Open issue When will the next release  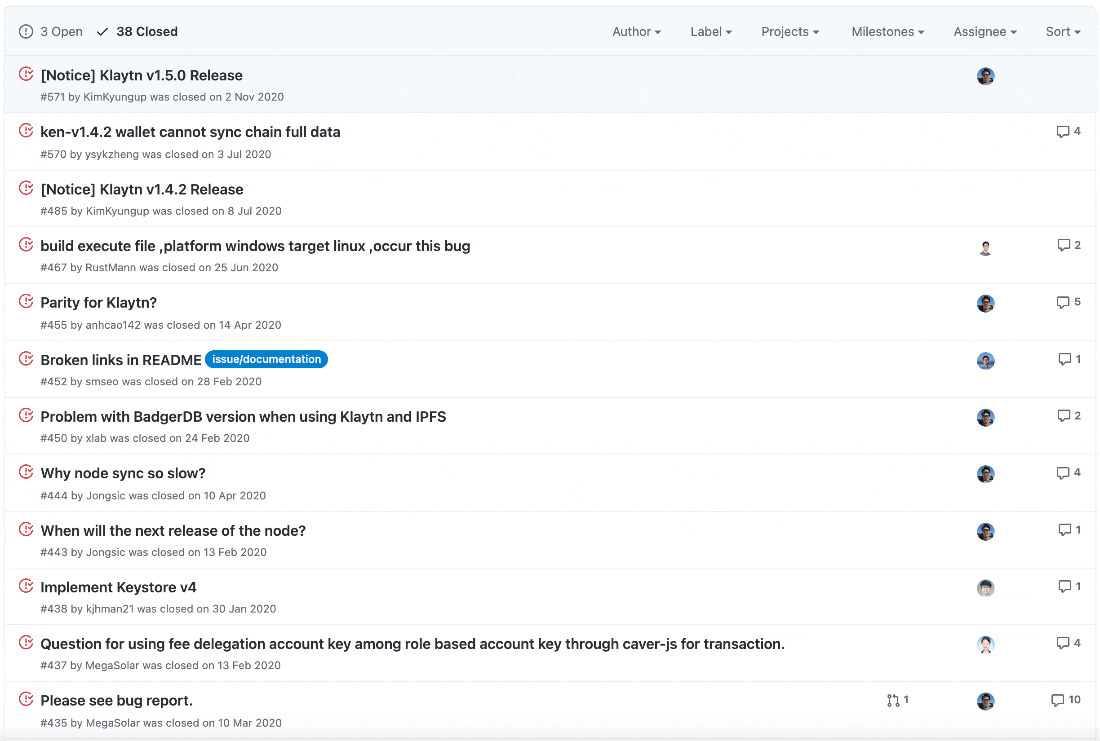click(x=173, y=530)
